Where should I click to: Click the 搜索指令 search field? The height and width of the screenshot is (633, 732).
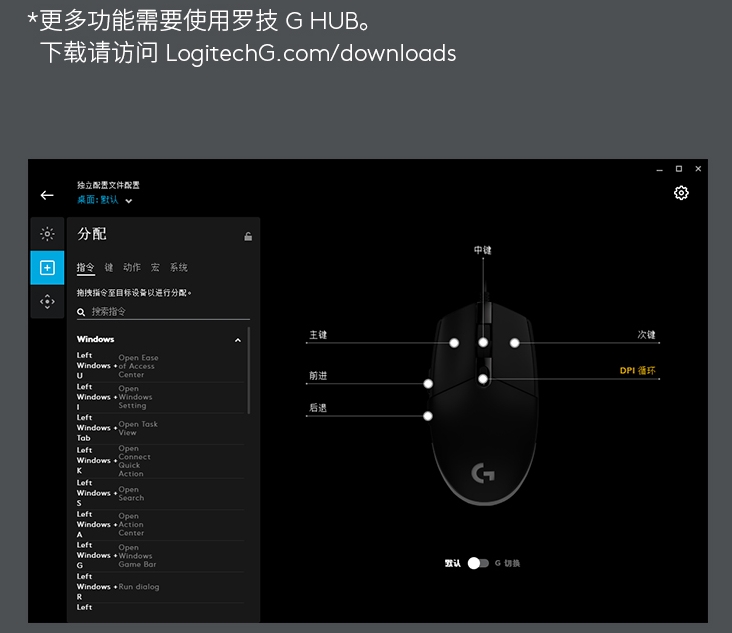click(x=163, y=312)
